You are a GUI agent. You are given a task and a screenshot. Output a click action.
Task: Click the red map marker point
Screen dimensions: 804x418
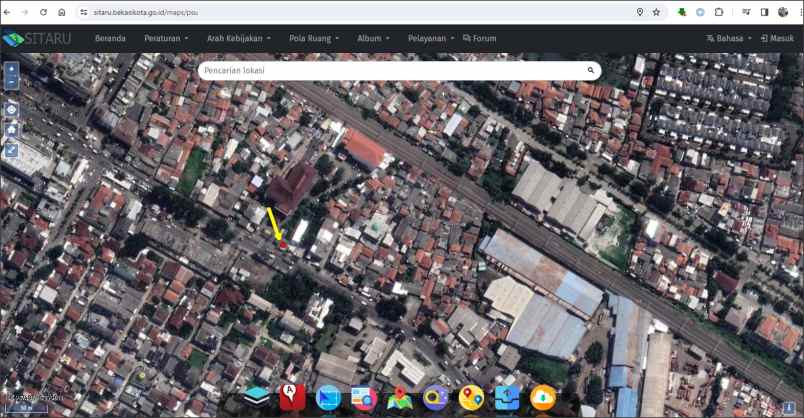[x=283, y=245]
